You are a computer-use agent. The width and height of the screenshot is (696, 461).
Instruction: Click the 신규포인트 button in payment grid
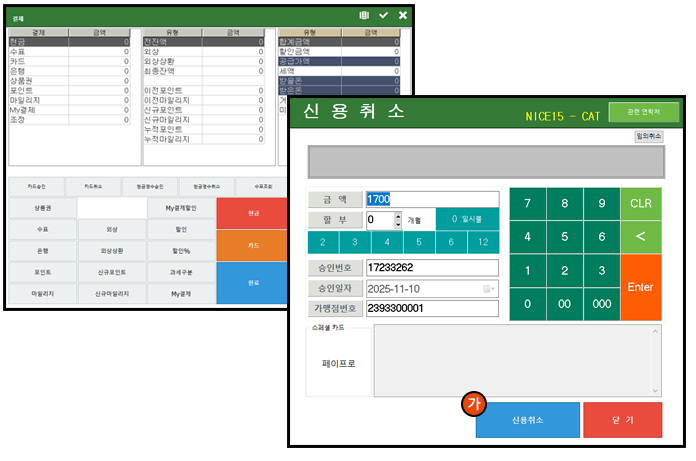[112, 272]
